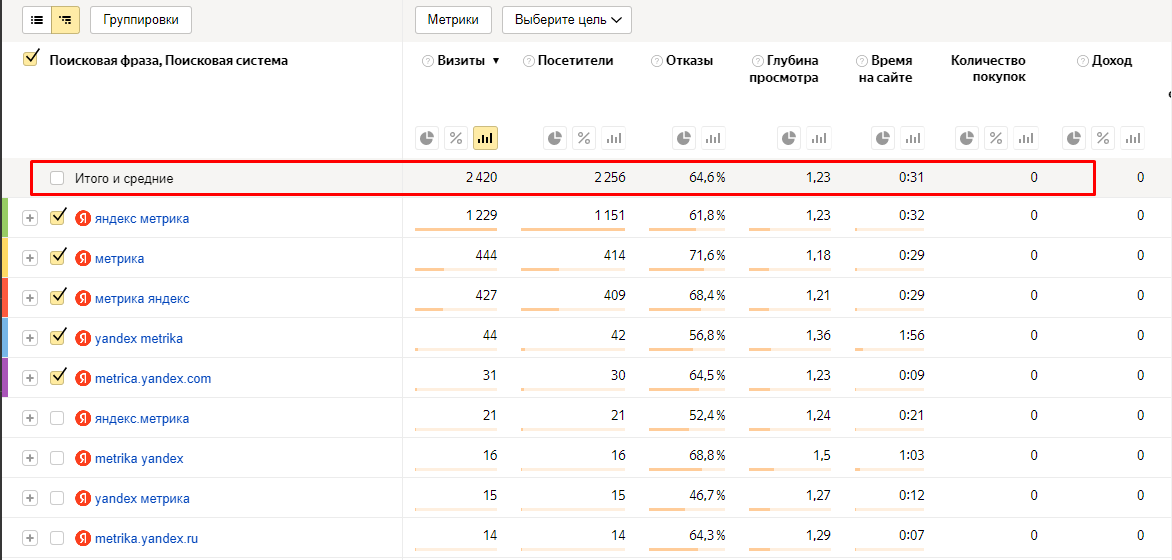The height and width of the screenshot is (560, 1172).
Task: Expand the 'метрика' row
Action: point(30,258)
